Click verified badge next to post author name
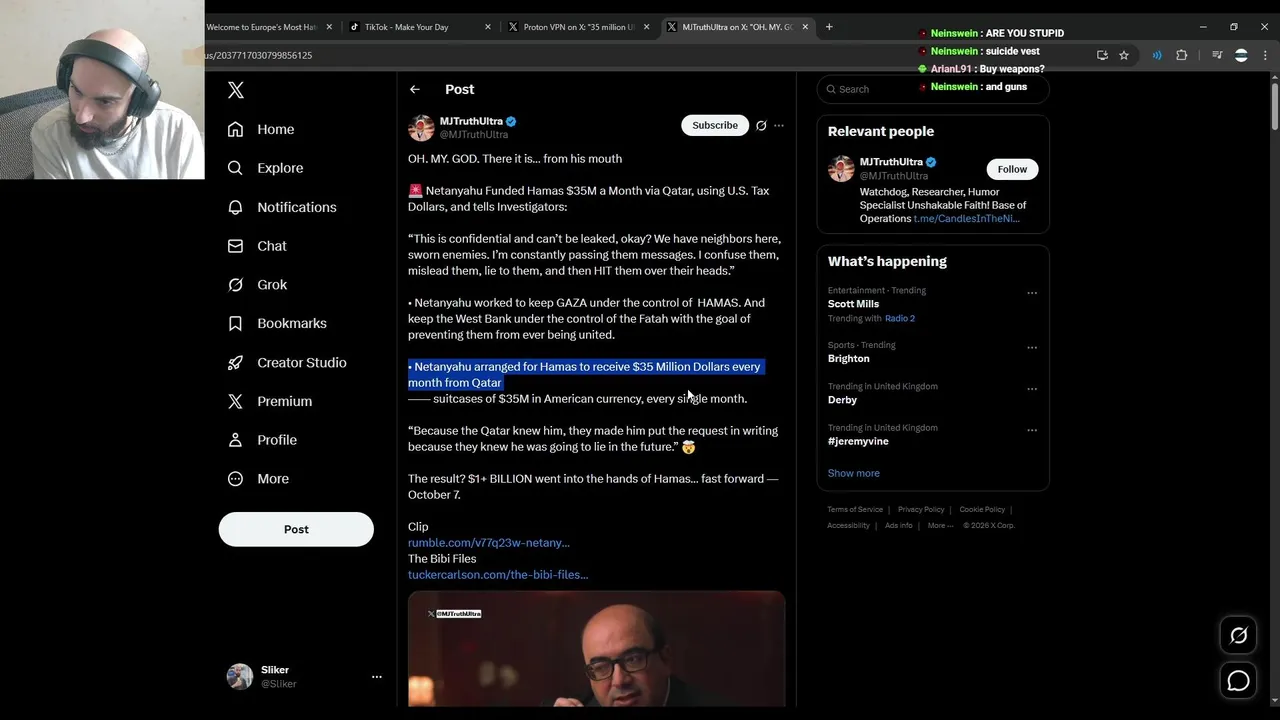Viewport: 1280px width, 720px height. pyautogui.click(x=511, y=121)
